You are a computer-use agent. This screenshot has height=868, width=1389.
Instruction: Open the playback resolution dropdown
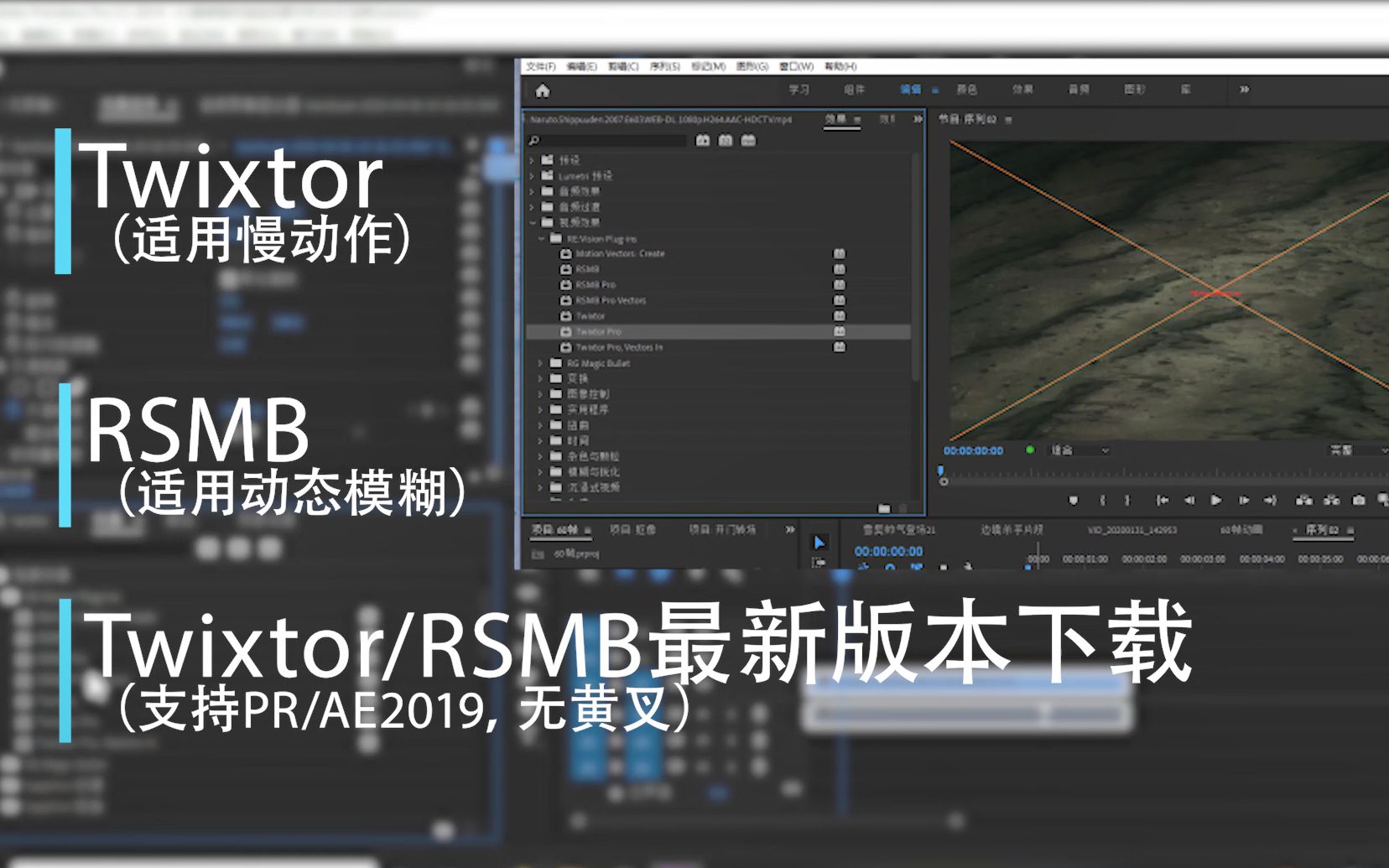[x=1357, y=450]
